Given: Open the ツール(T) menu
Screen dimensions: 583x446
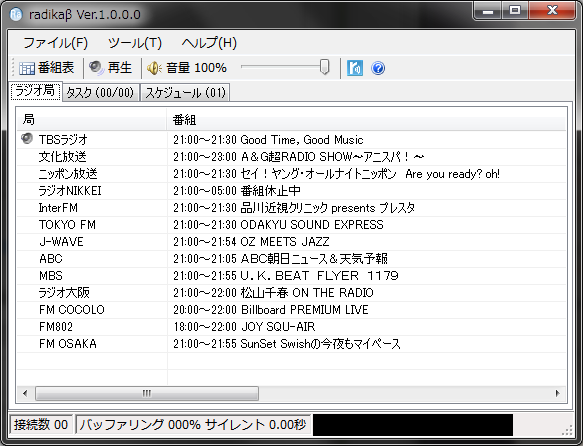Looking at the screenshot, I should [135, 43].
